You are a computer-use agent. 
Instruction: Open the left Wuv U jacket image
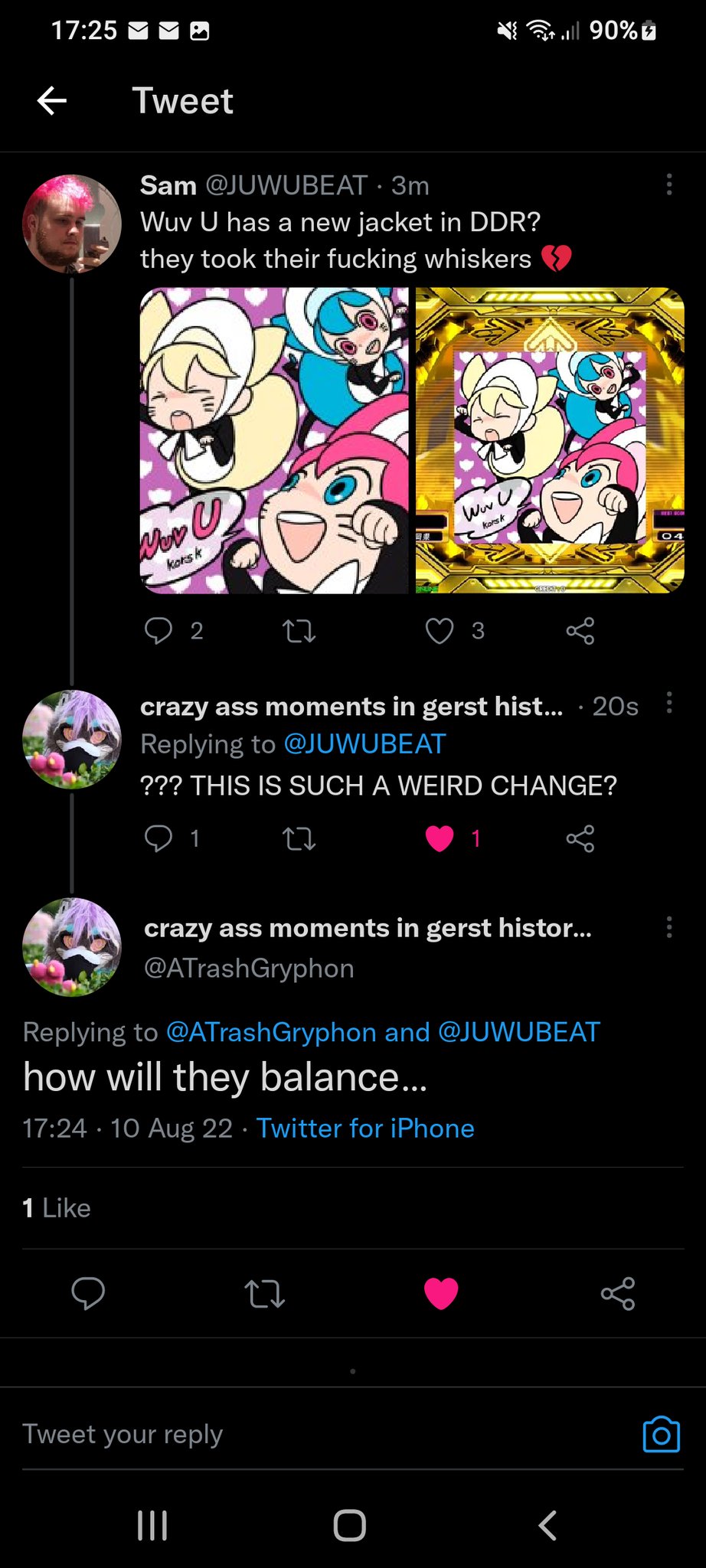[274, 440]
